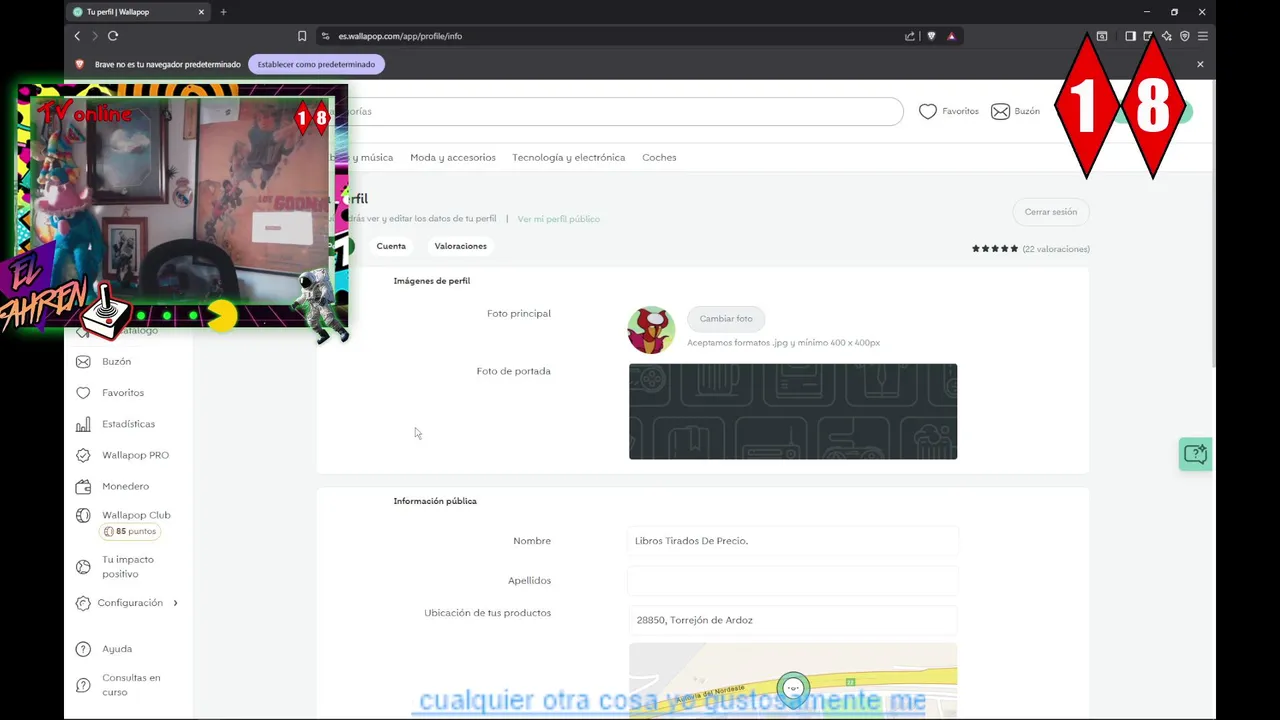The height and width of the screenshot is (720, 1280).
Task: Click the site settings icon before URL
Action: click(325, 36)
